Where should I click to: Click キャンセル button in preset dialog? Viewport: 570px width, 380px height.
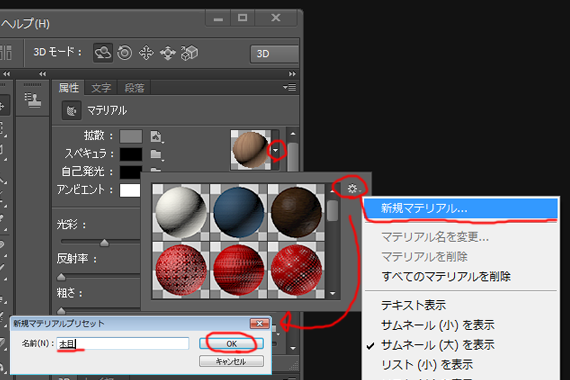[231, 361]
